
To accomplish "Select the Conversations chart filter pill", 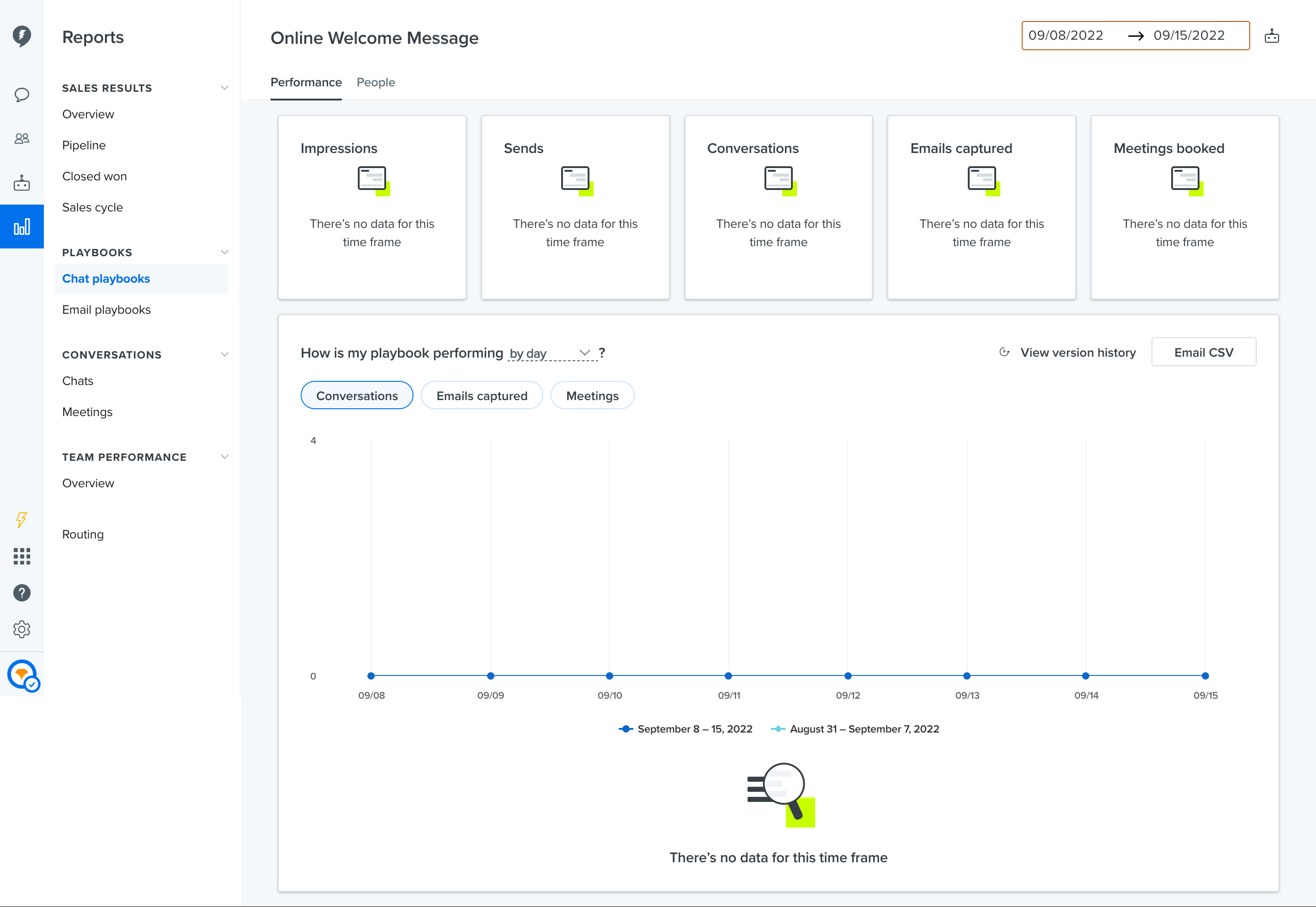I will pyautogui.click(x=357, y=395).
